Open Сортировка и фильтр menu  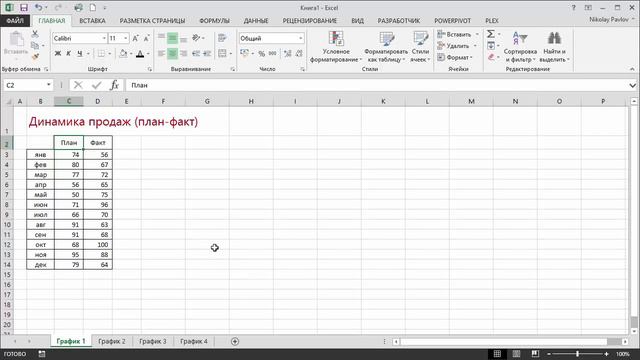(520, 47)
